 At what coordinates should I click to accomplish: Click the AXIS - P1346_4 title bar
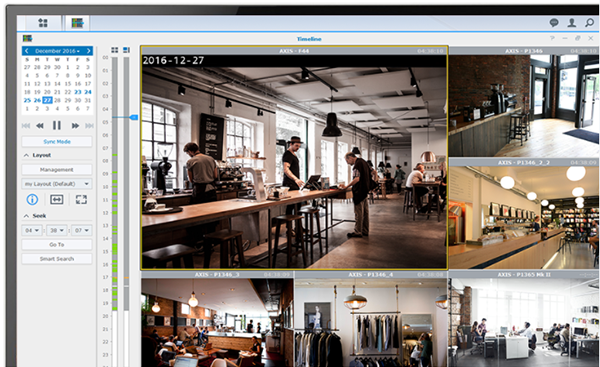(x=371, y=274)
